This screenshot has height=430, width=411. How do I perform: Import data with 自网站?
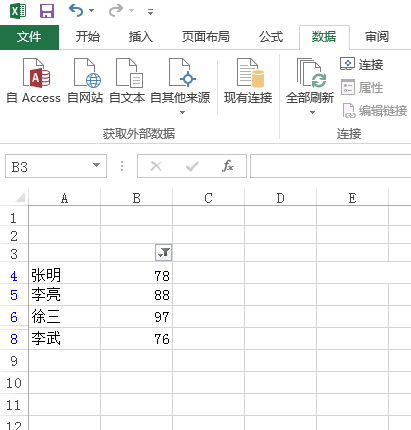click(x=85, y=81)
